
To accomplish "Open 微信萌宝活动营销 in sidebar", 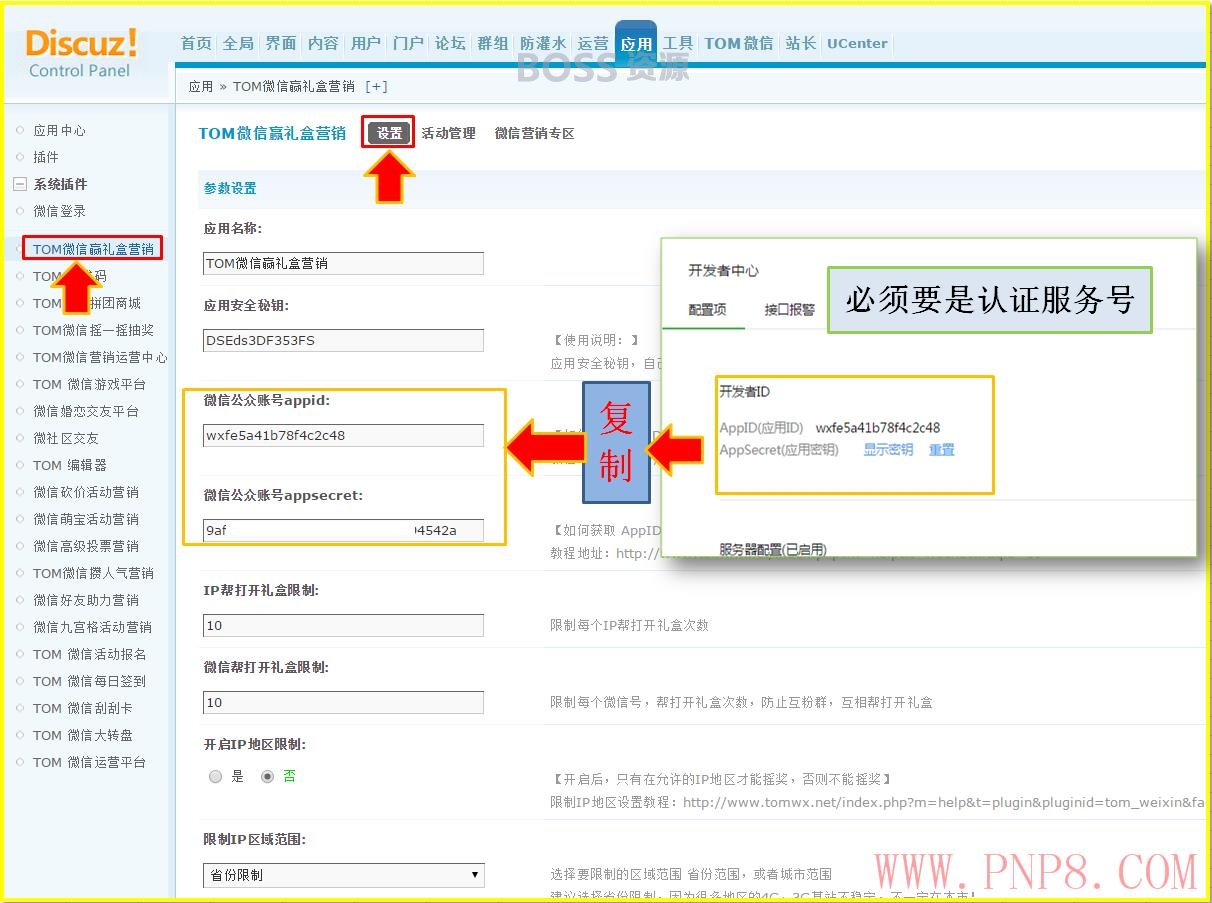I will point(86,519).
